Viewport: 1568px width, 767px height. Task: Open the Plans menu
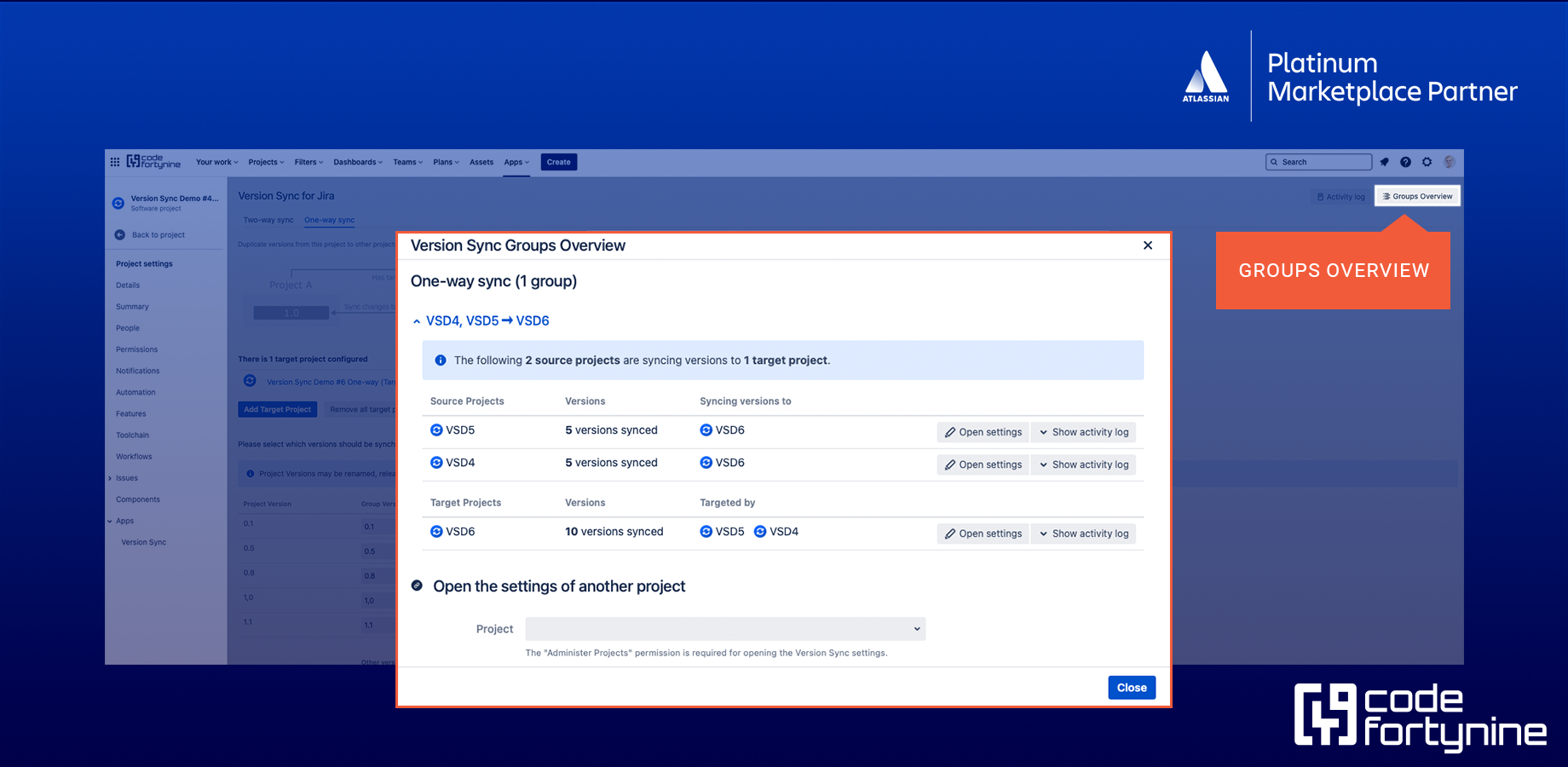[x=446, y=162]
